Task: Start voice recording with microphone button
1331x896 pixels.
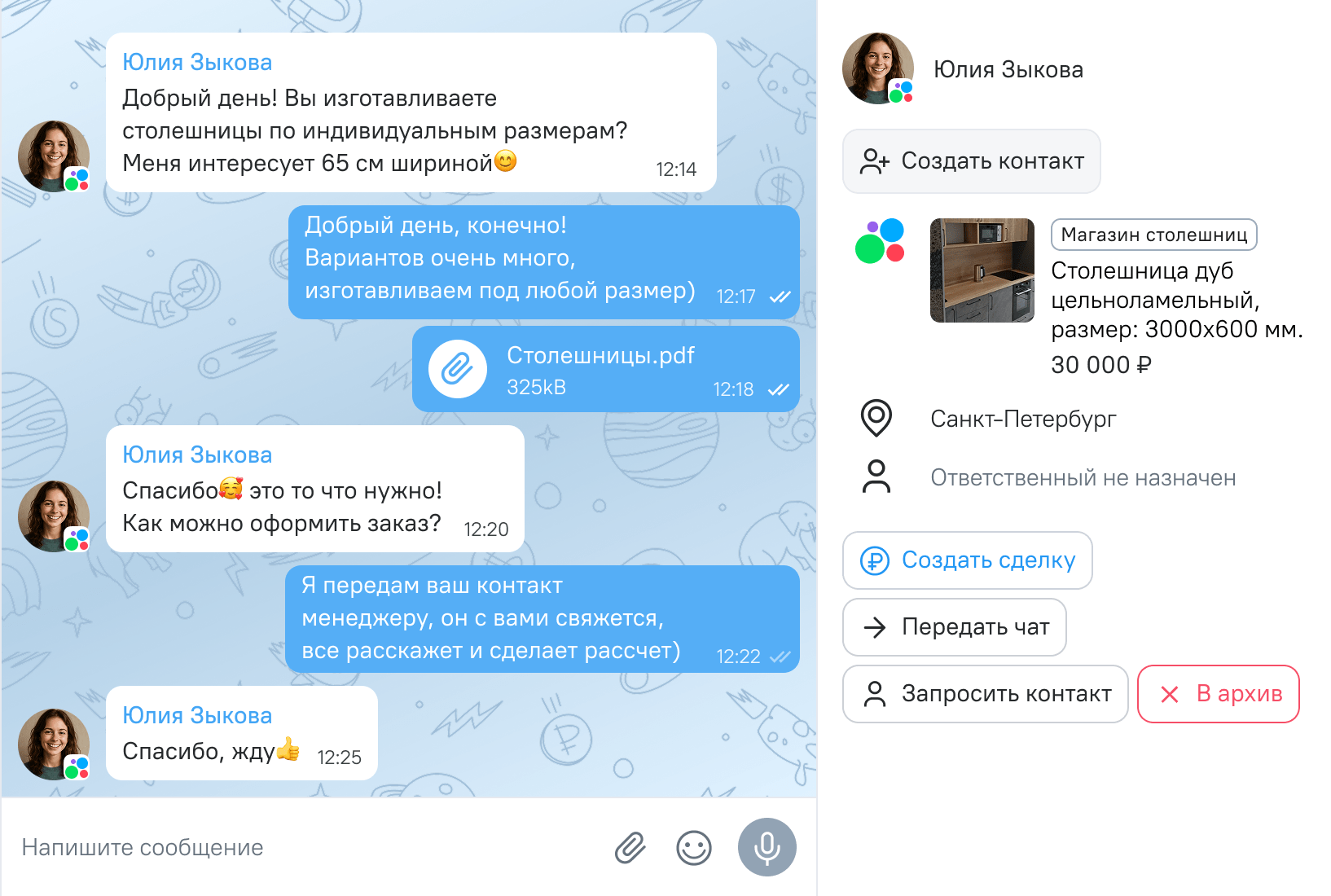Action: 767,847
